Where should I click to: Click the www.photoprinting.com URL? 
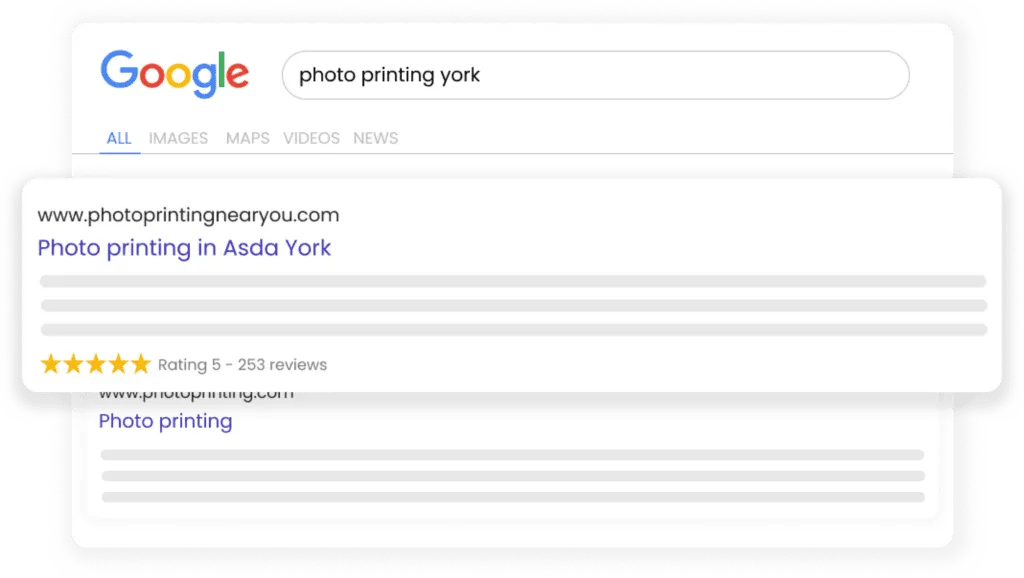(x=196, y=394)
